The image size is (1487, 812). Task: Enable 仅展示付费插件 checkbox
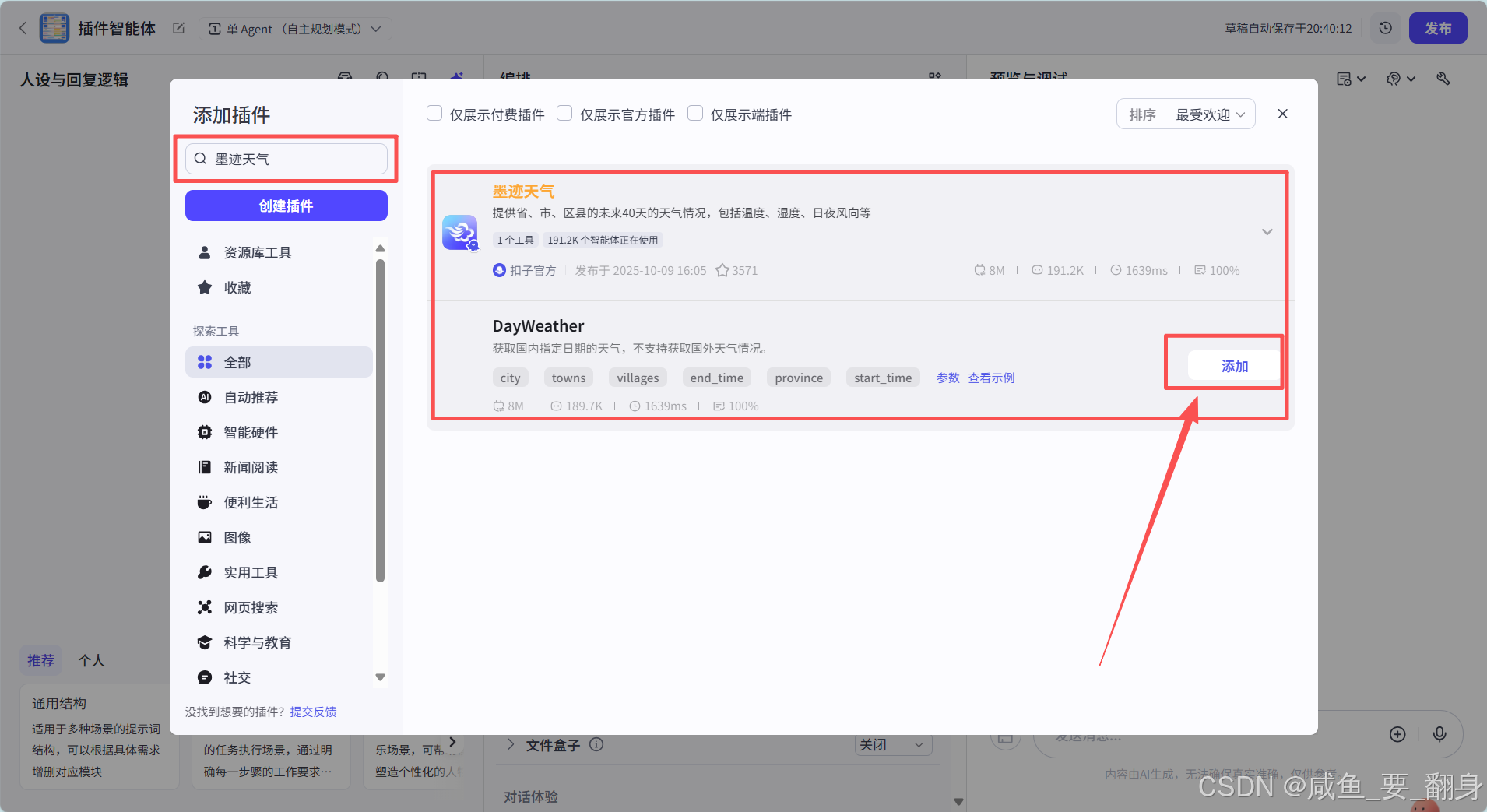434,114
